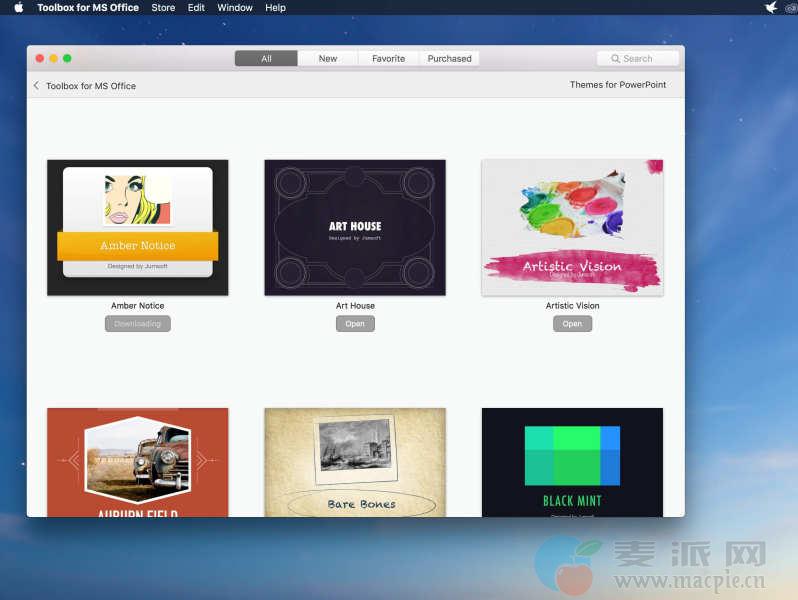This screenshot has width=798, height=600.
Task: Click the search magnifier icon
Action: point(616,59)
